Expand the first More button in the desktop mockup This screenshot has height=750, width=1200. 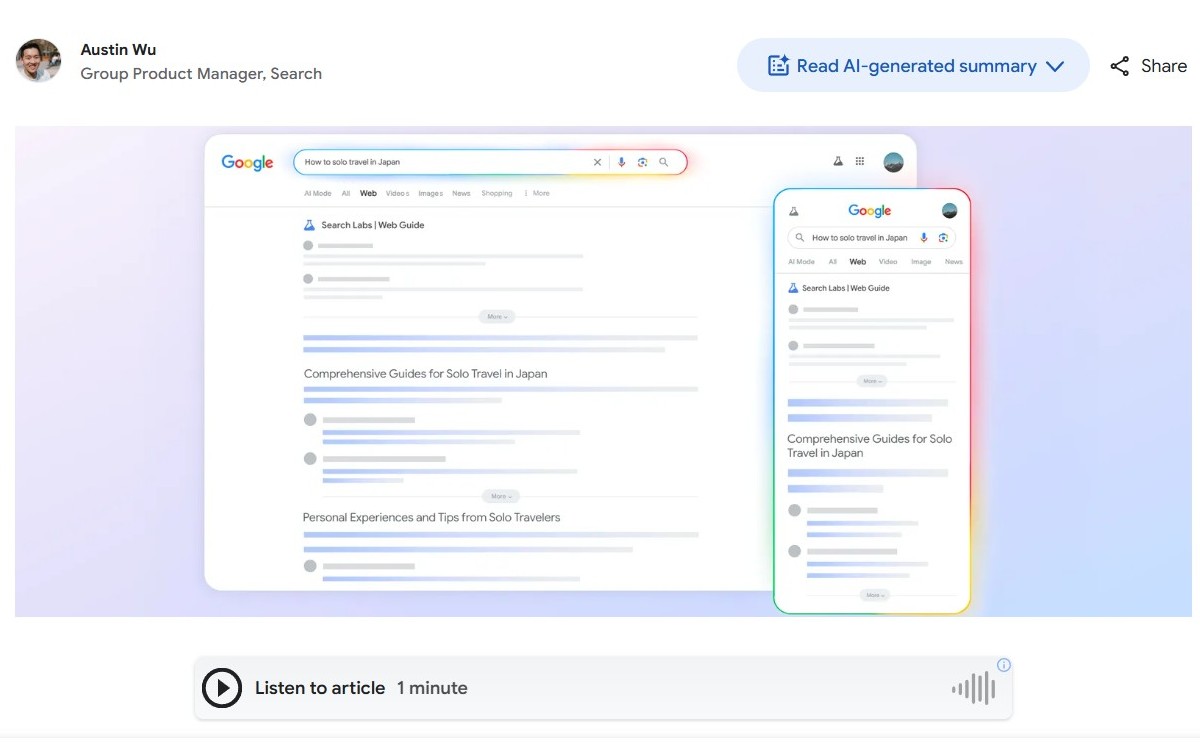(496, 316)
